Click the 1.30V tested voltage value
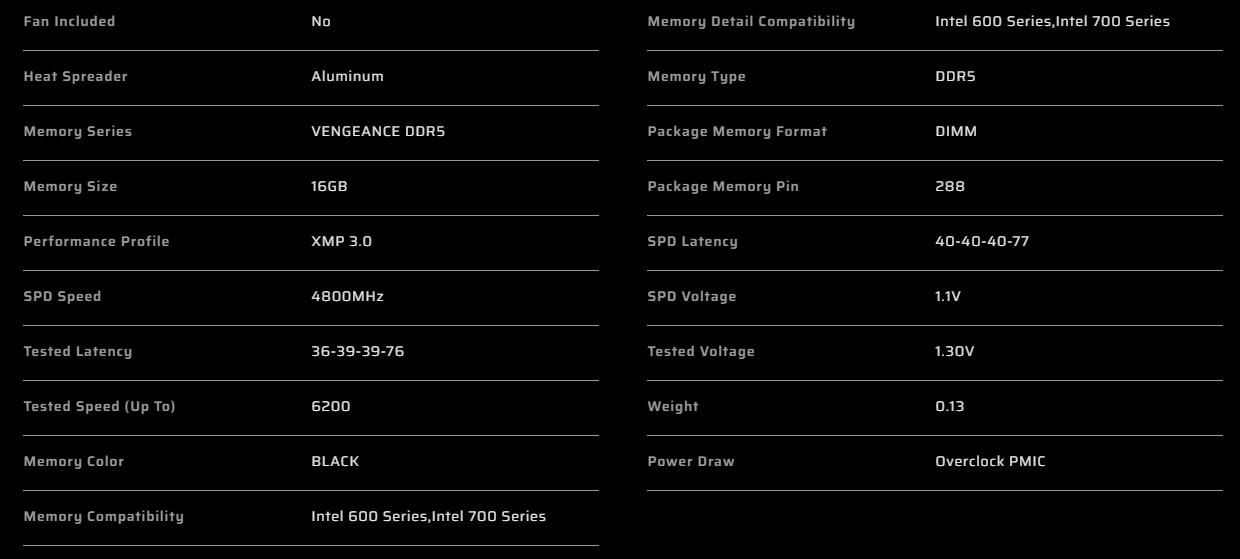 click(x=954, y=351)
